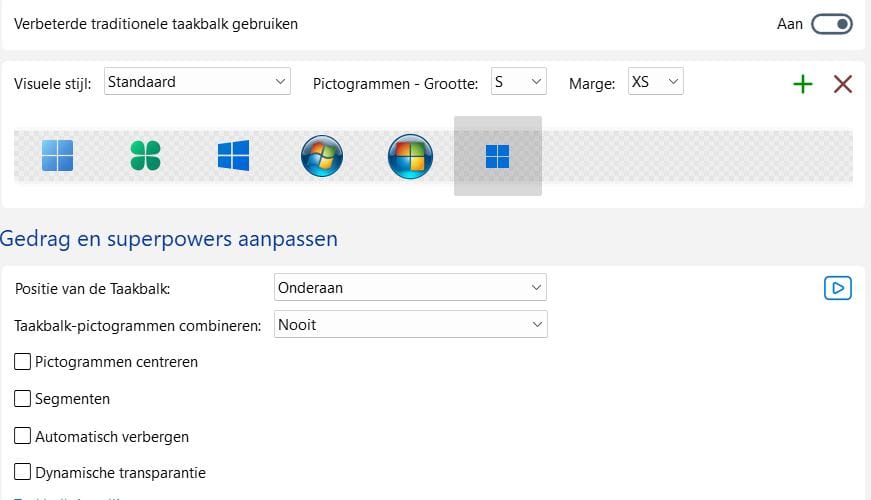The width and height of the screenshot is (871, 500).
Task: Select the Windows 11 style start button icon
Action: point(57,156)
